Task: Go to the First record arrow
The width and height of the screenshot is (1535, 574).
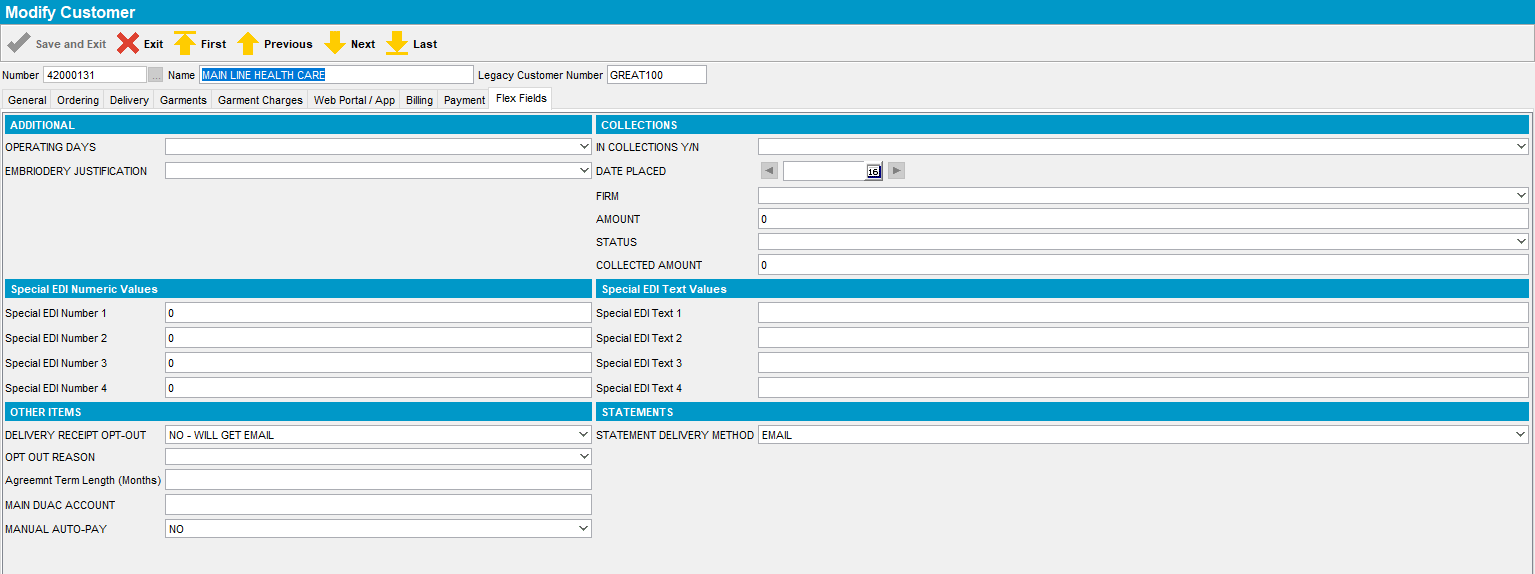Action: 185,44
